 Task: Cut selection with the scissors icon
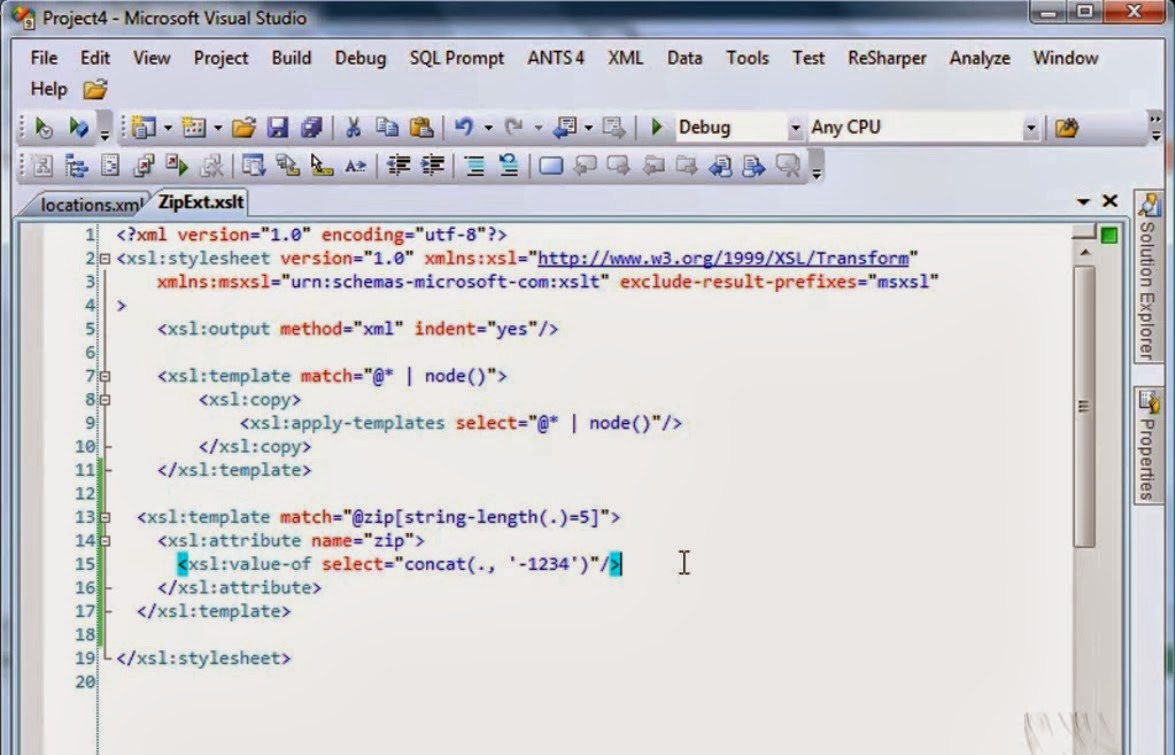click(x=353, y=127)
